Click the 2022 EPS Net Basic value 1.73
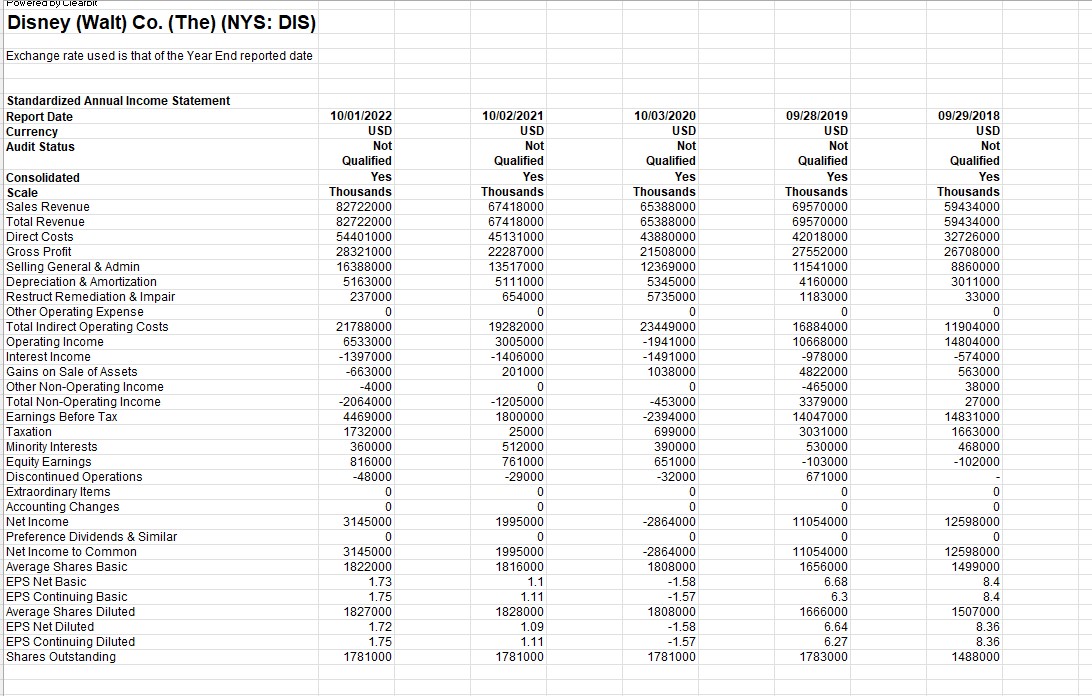 380,582
